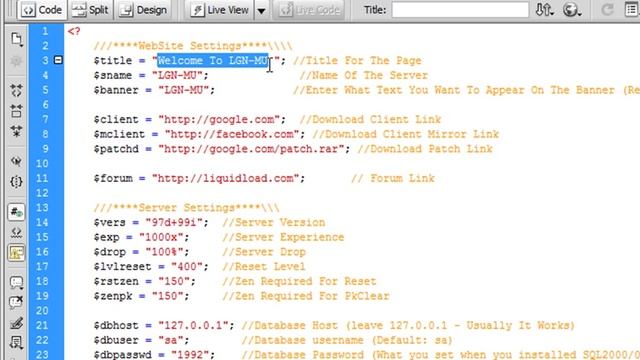The image size is (640, 360).
Task: Click the Refresh Design View icon
Action: [607, 10]
